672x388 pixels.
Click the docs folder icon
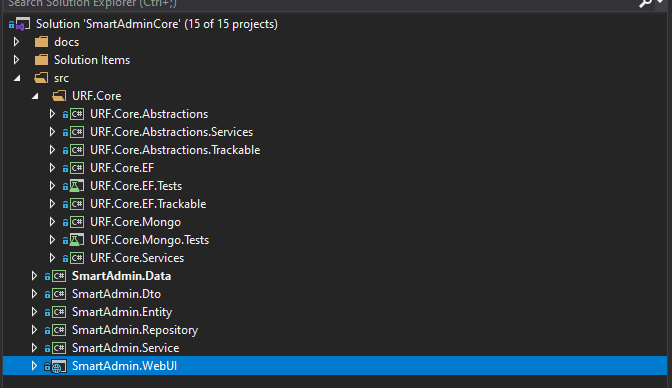coord(41,42)
